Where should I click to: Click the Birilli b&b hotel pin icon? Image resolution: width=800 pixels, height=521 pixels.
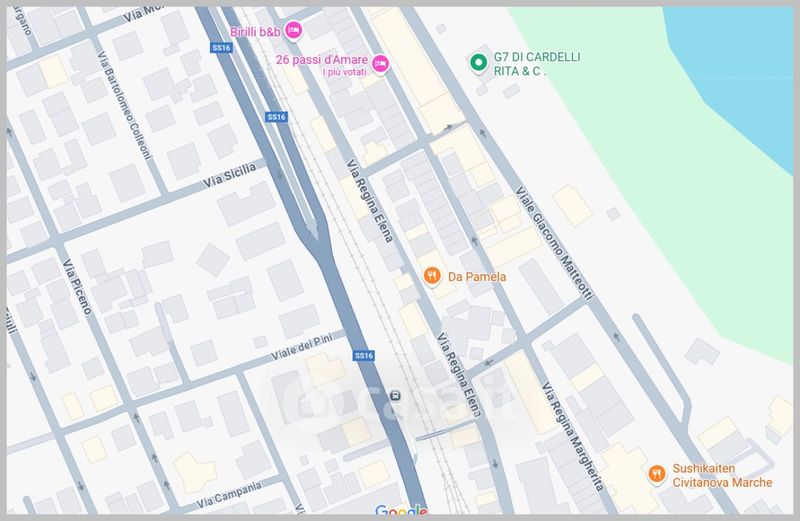click(x=293, y=31)
